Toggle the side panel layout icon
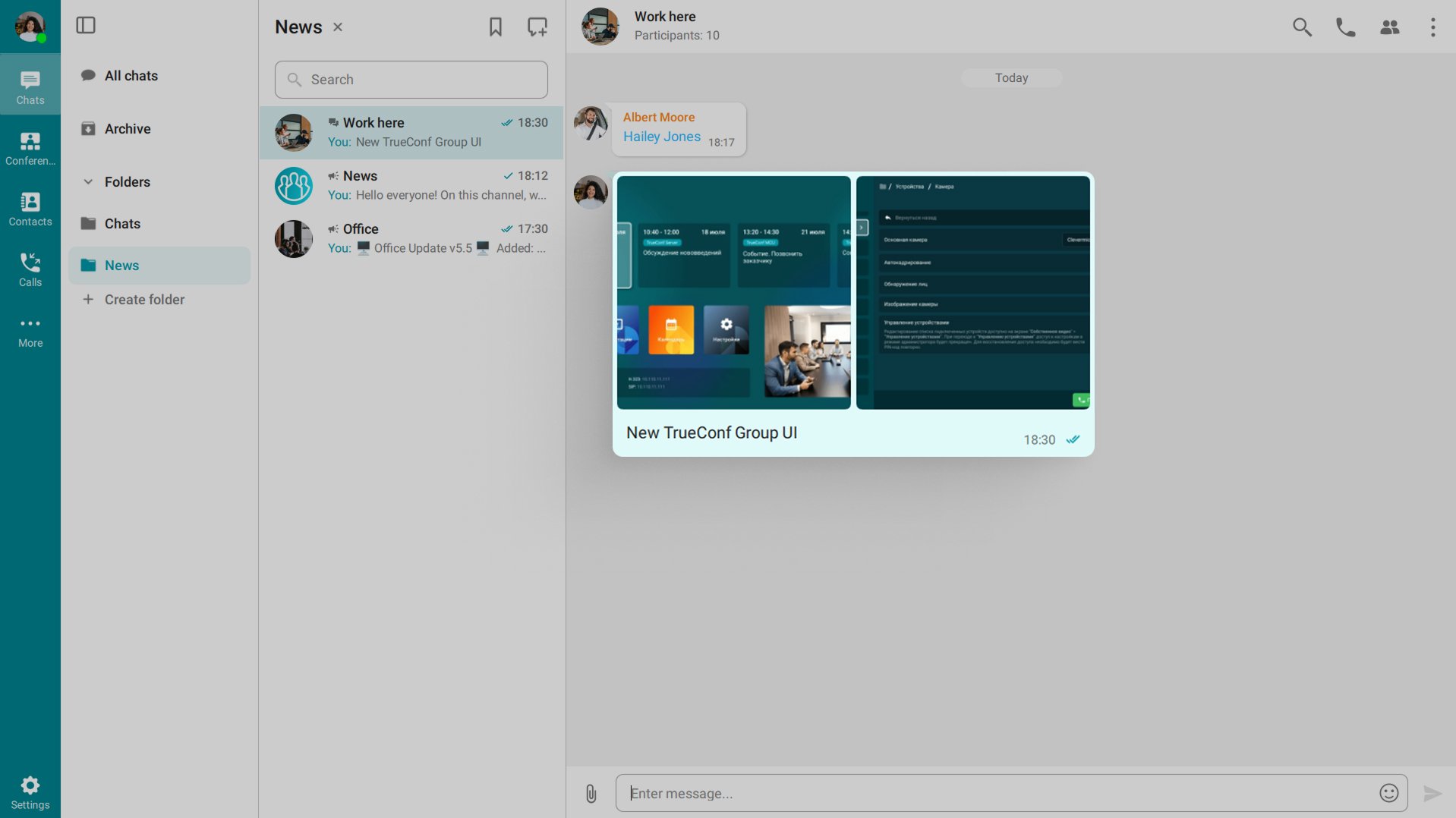 [86, 26]
